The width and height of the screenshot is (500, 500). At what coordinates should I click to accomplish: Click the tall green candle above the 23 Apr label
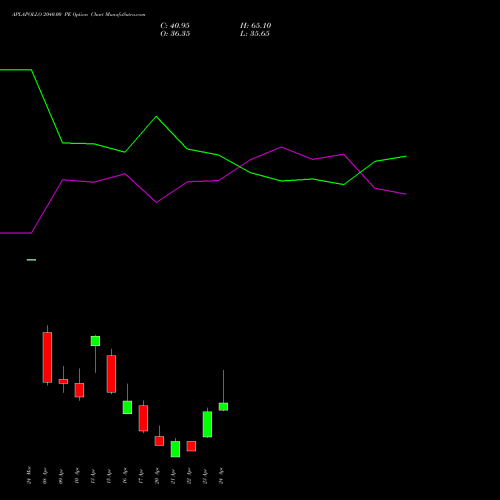(207, 424)
